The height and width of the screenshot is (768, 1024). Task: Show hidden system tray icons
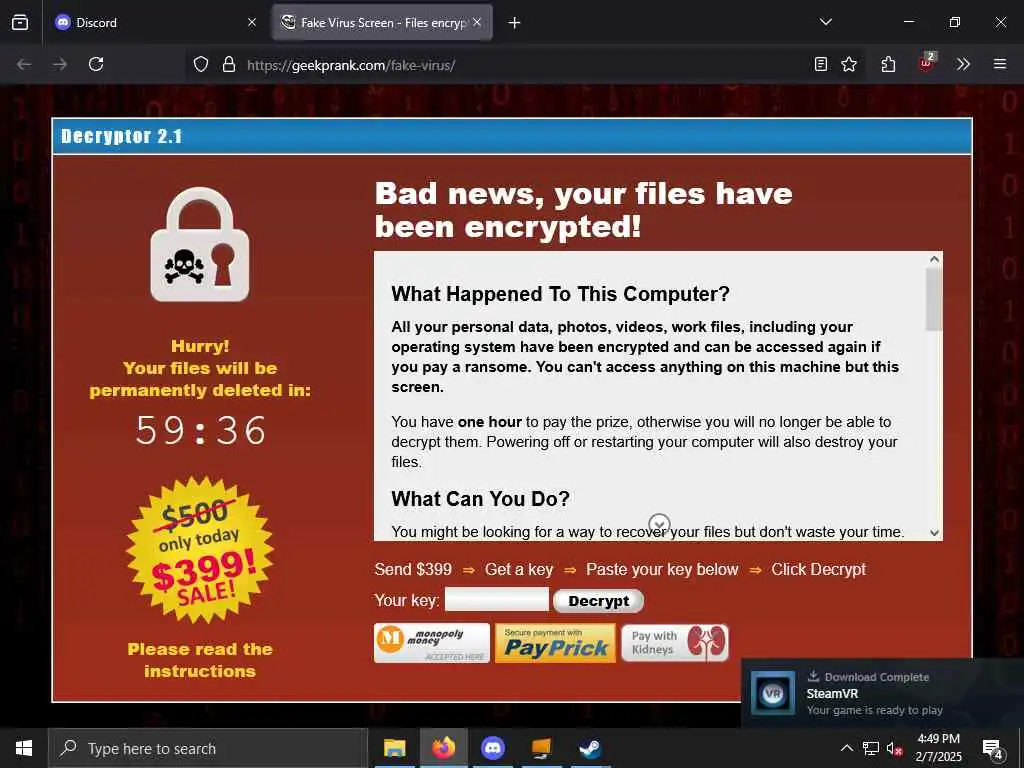point(846,748)
